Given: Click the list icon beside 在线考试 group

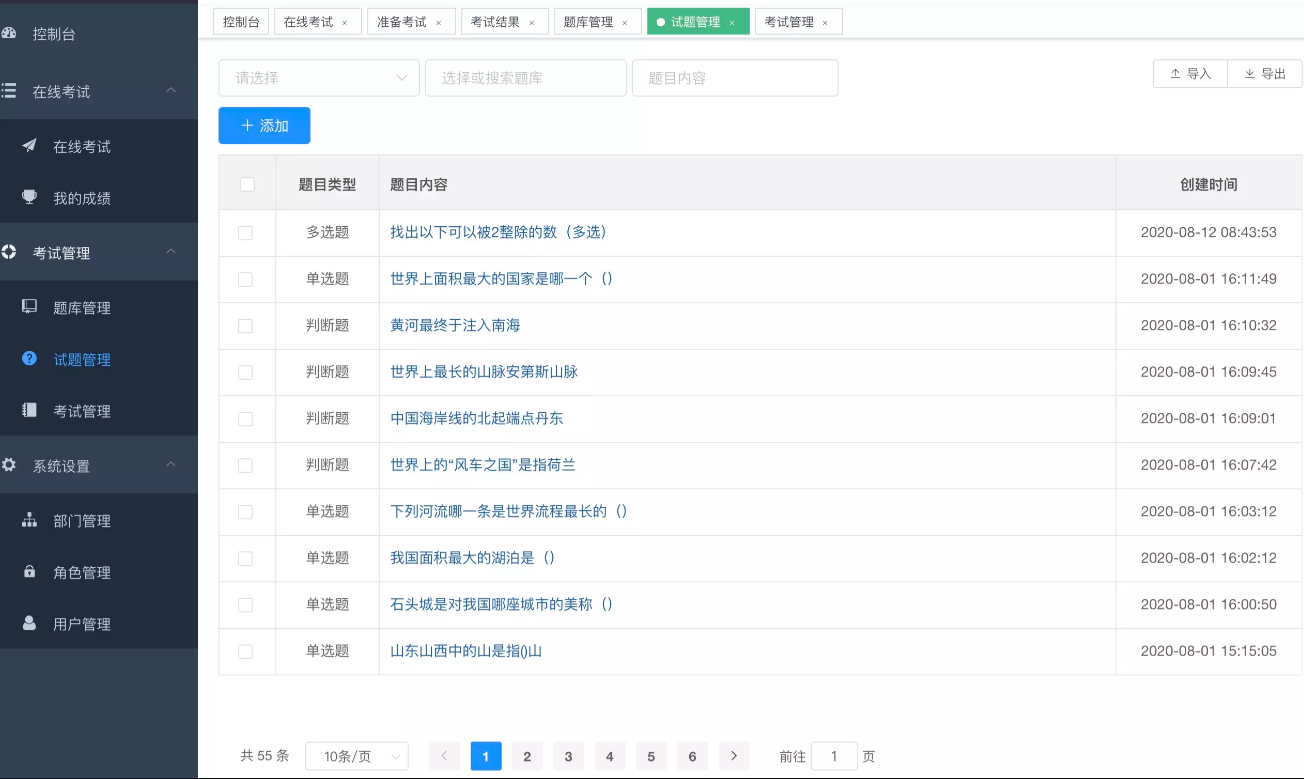Looking at the screenshot, I should pos(9,91).
